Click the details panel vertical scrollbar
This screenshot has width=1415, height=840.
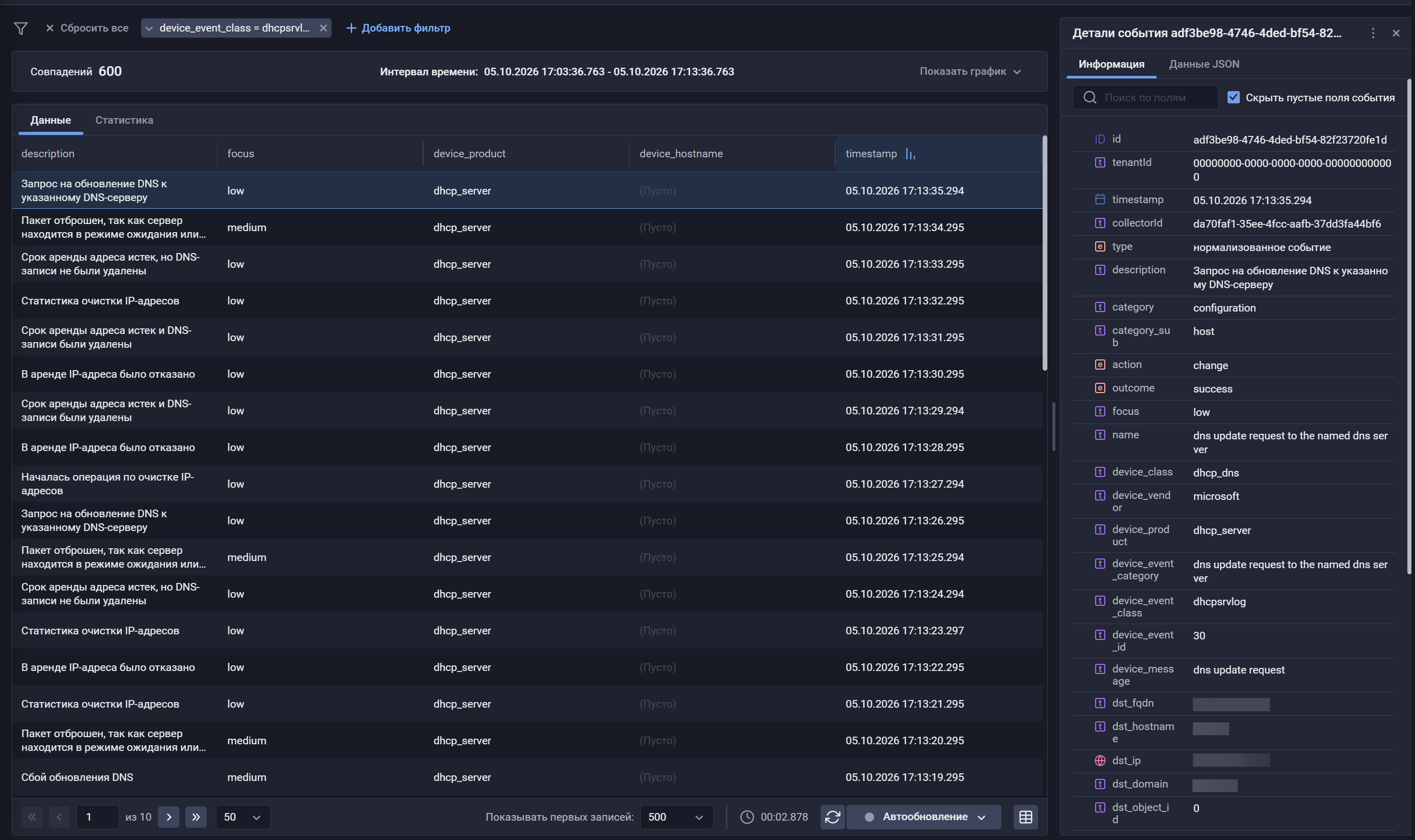[1409, 327]
